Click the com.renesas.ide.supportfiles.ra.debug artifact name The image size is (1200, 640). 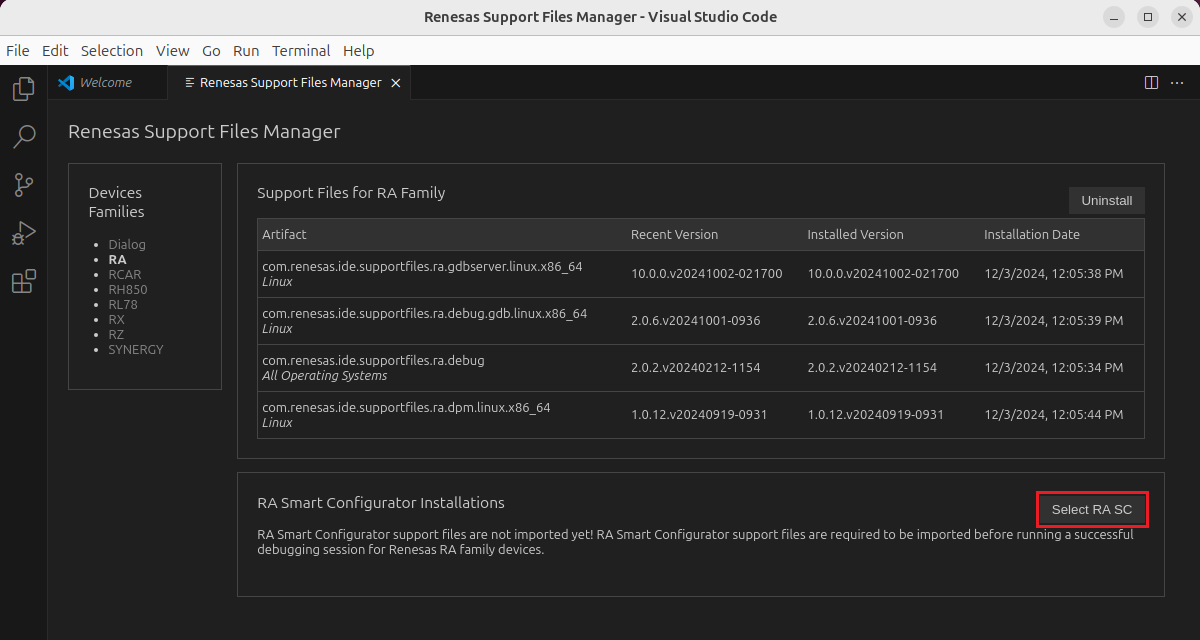coord(373,360)
